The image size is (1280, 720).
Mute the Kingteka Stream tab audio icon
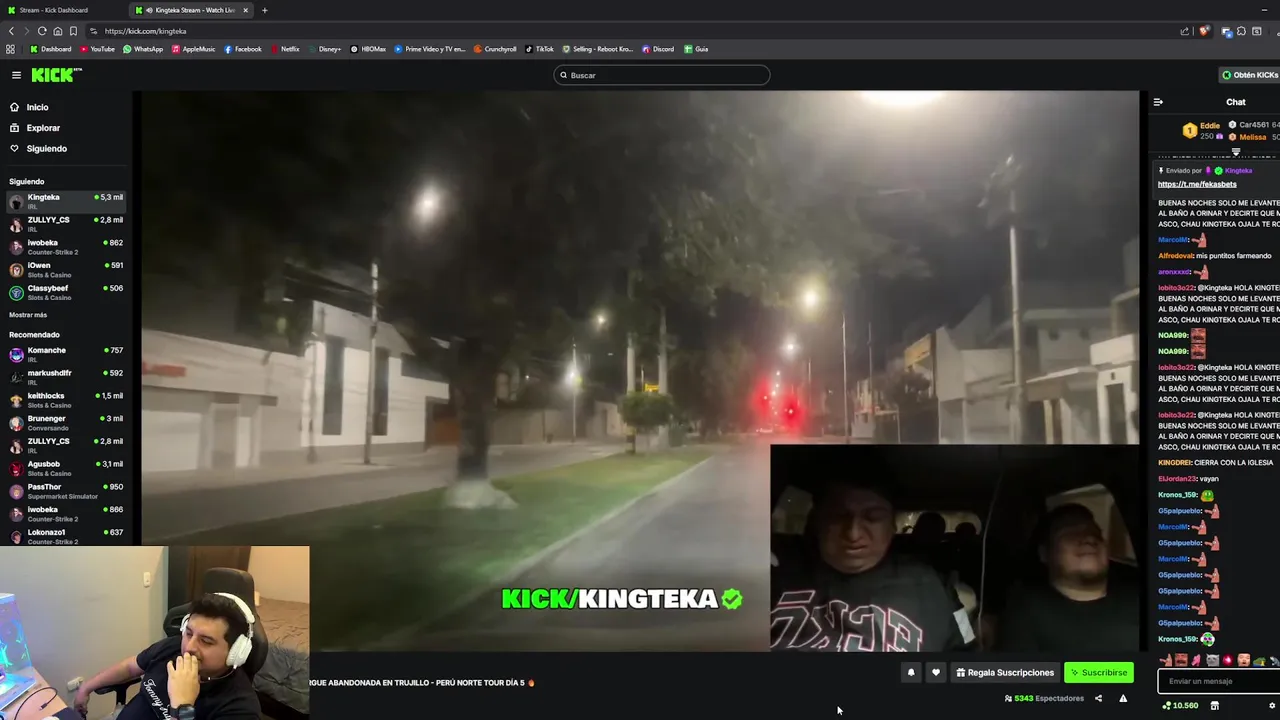pyautogui.click(x=149, y=10)
